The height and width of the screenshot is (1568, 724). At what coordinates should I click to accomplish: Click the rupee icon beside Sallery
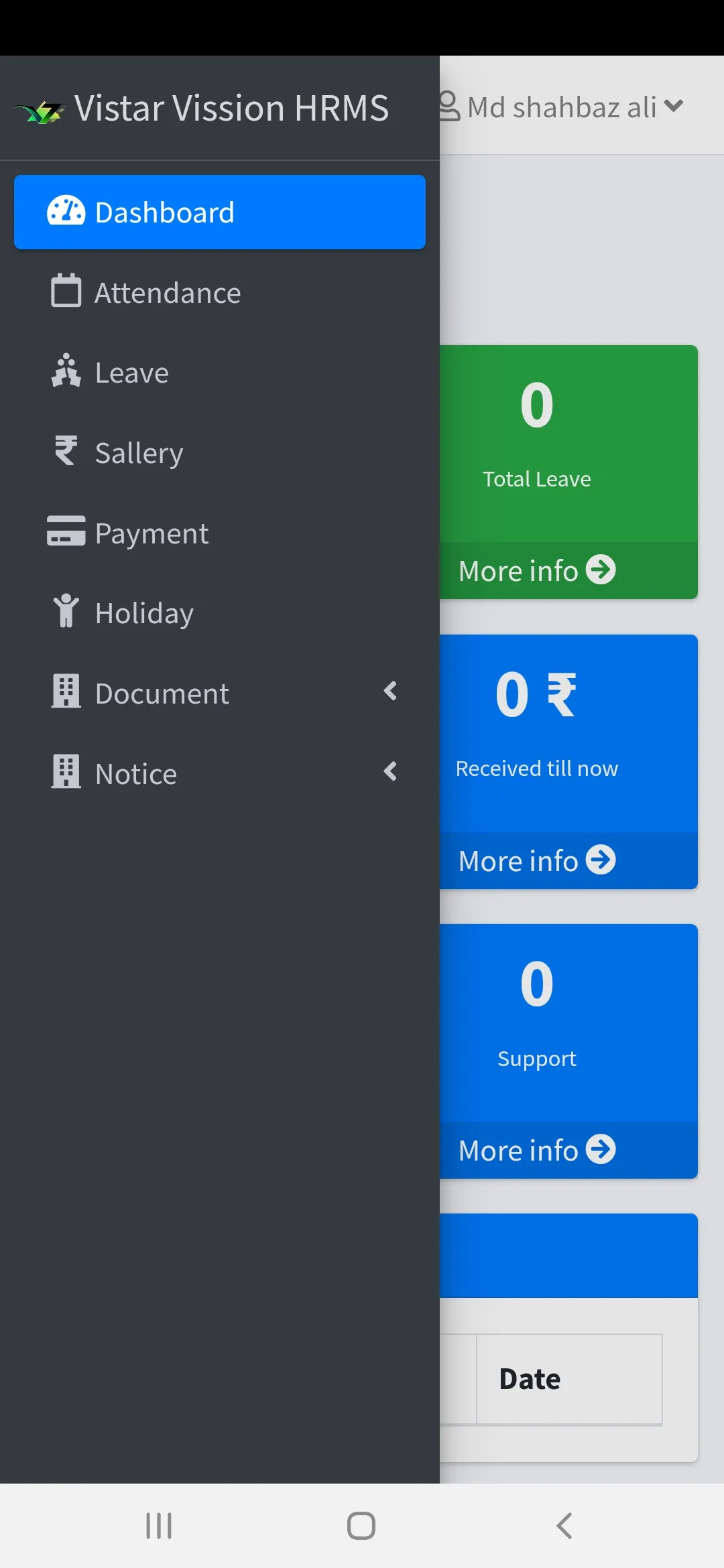(66, 451)
